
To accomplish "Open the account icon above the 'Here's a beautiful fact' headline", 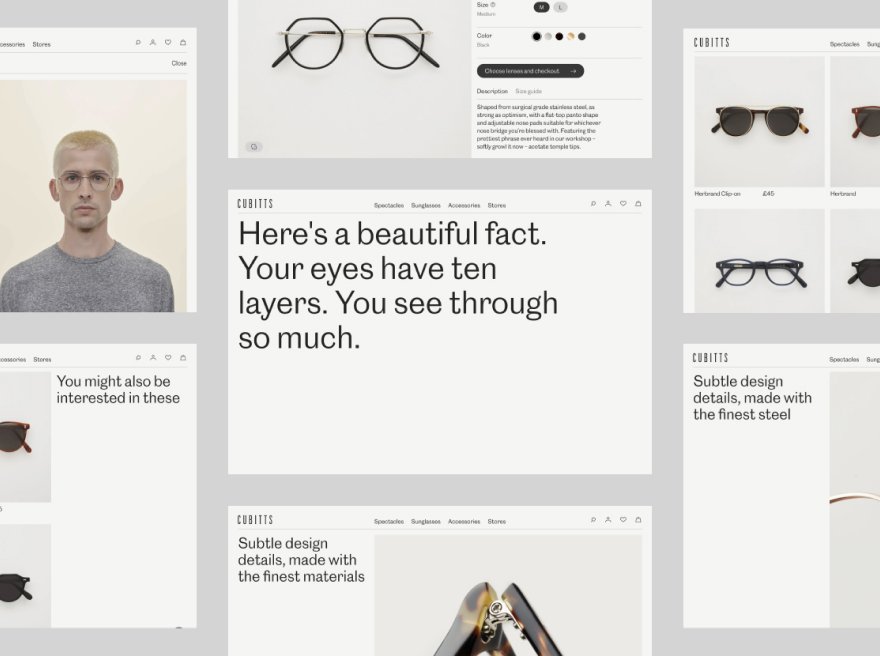I will pyautogui.click(x=608, y=204).
